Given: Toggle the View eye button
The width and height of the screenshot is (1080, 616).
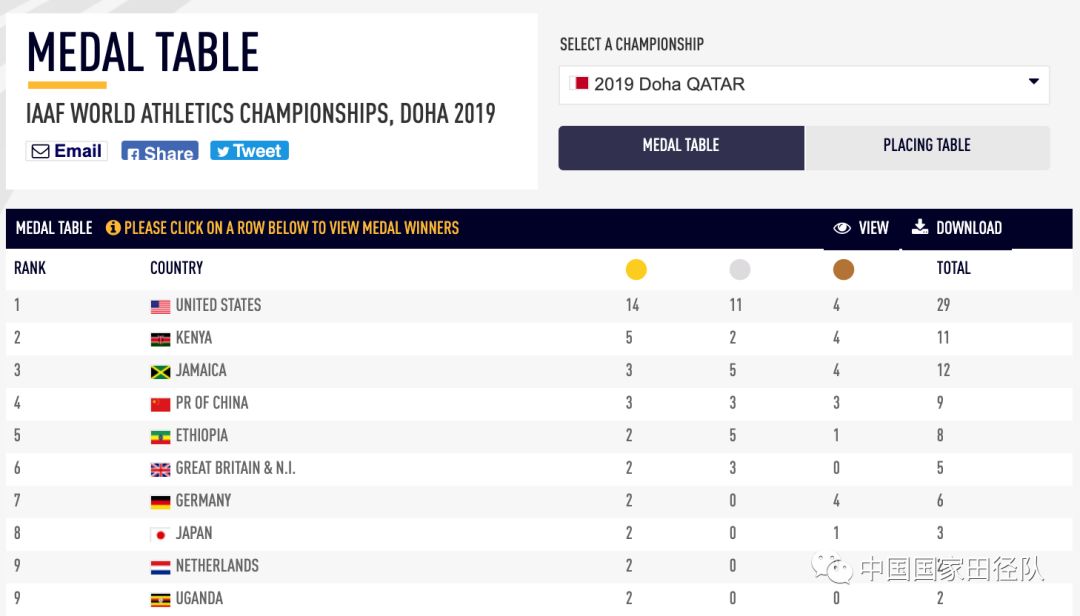Looking at the screenshot, I should pyautogui.click(x=861, y=228).
